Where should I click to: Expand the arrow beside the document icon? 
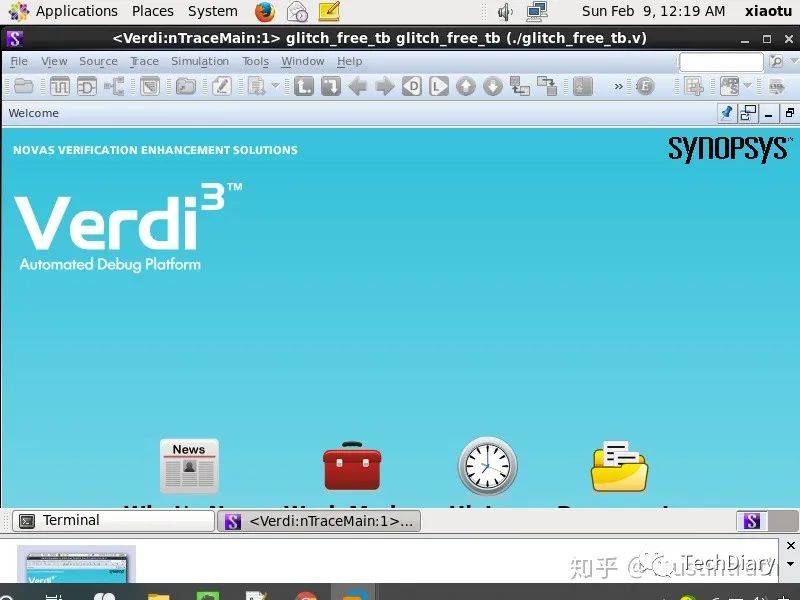[x=275, y=85]
